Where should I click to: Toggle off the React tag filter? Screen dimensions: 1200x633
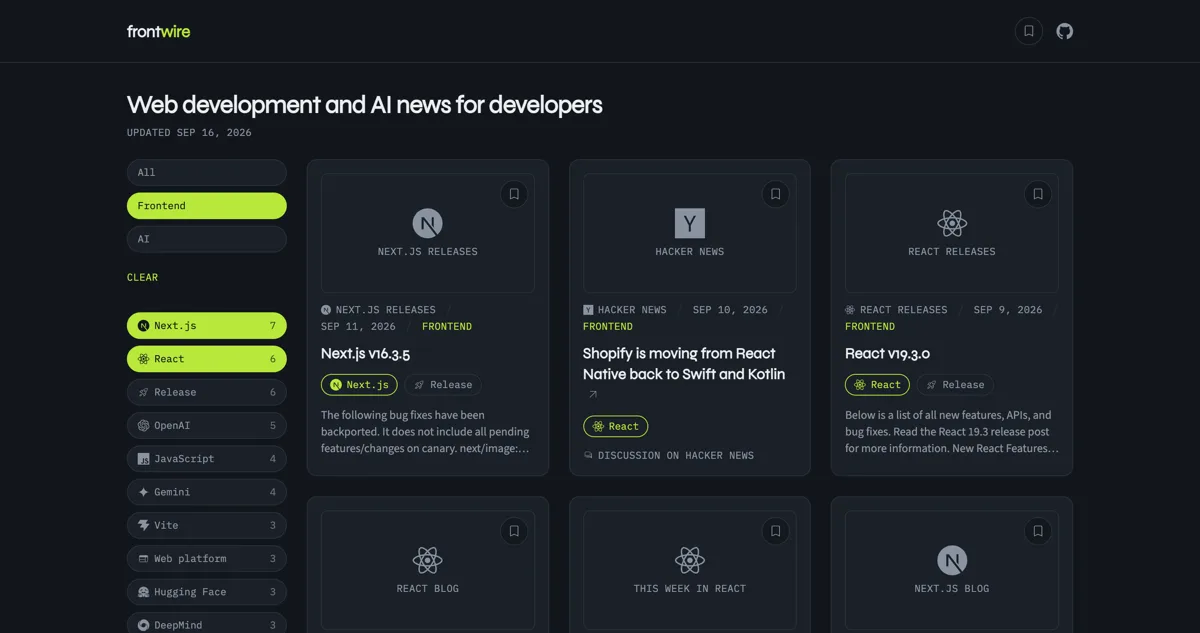[x=207, y=359]
